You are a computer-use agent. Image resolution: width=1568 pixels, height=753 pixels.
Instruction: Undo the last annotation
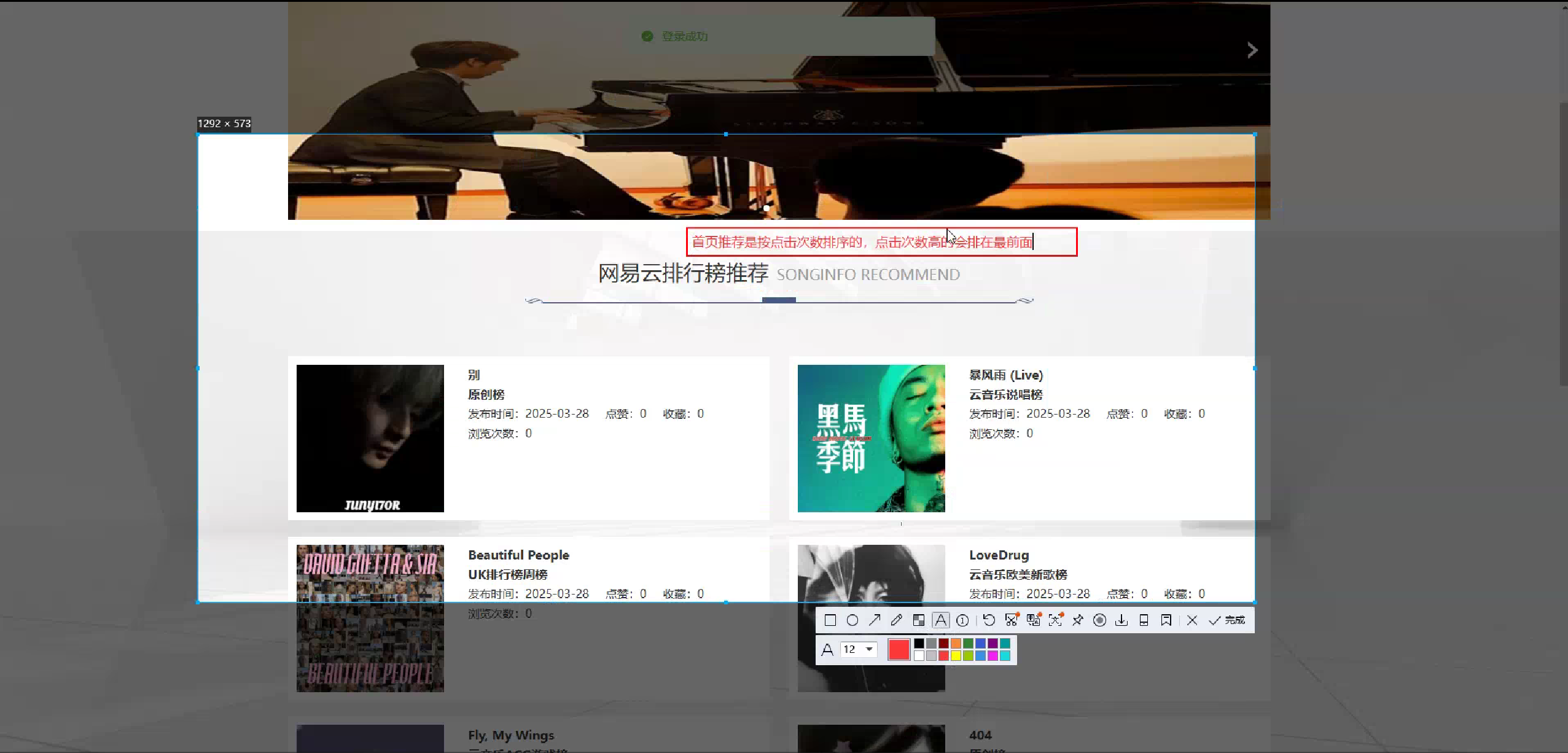click(989, 620)
